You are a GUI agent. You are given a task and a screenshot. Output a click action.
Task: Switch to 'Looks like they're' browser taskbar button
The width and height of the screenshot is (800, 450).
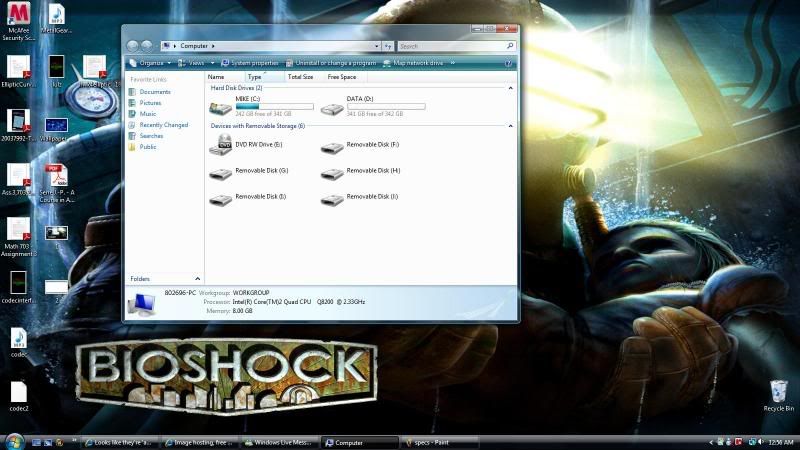pyautogui.click(x=122, y=442)
